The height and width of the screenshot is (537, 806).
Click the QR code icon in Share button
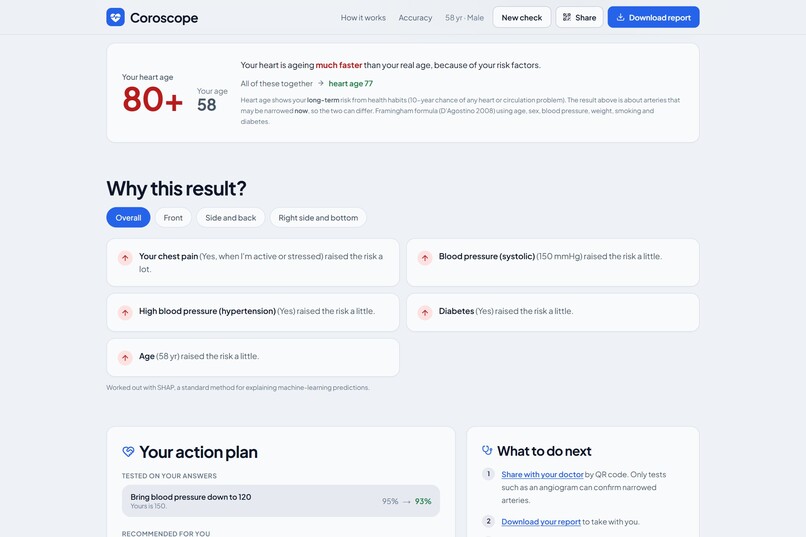[x=566, y=17]
